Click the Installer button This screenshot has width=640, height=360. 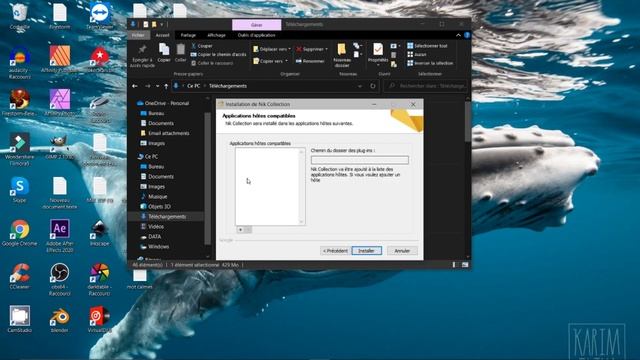(x=367, y=251)
